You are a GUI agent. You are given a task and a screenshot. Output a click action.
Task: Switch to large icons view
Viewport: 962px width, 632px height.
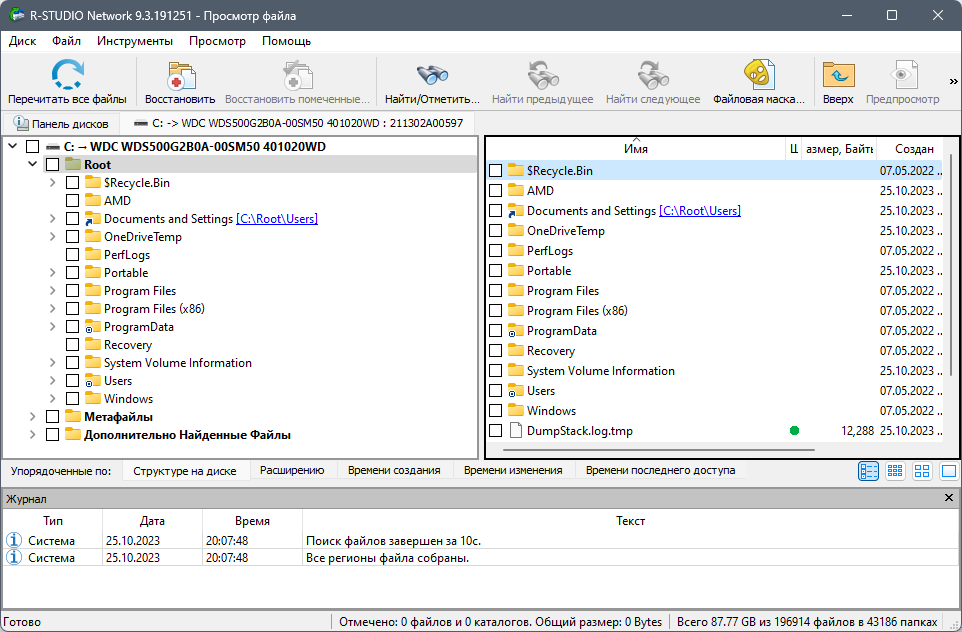click(922, 471)
